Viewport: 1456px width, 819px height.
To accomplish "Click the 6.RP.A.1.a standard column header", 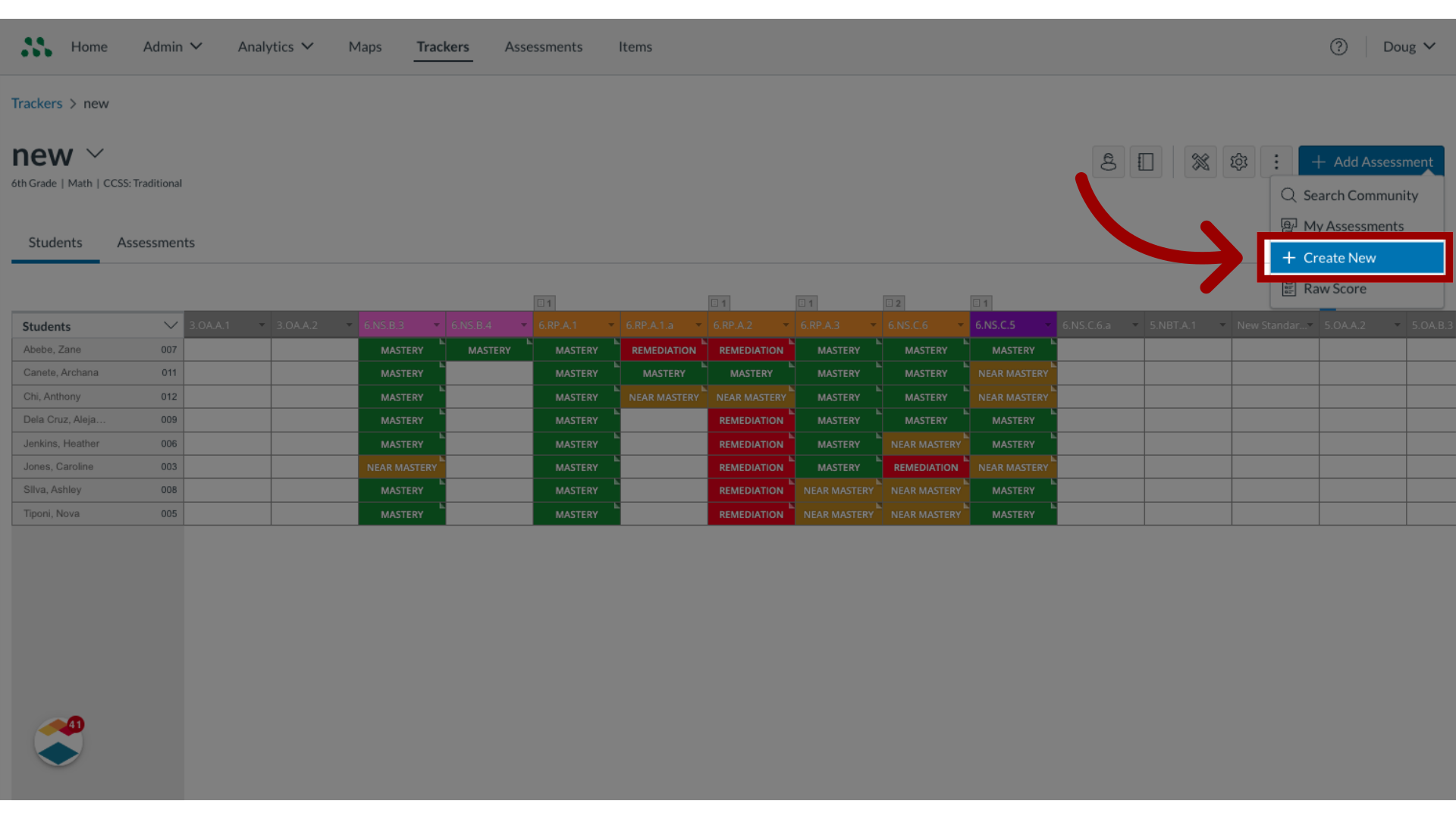I will [664, 325].
